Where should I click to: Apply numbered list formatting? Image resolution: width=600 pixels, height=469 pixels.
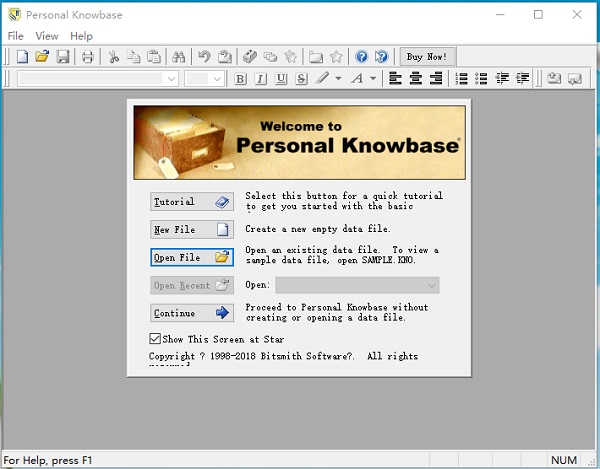pos(461,78)
